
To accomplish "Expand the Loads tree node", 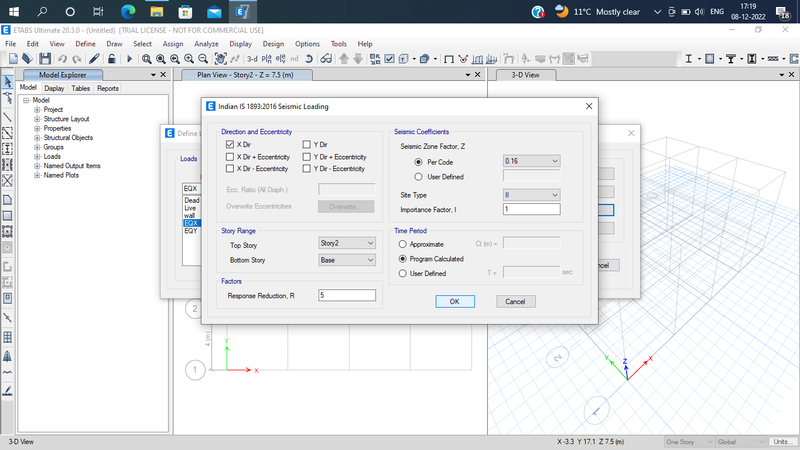I will pos(37,157).
